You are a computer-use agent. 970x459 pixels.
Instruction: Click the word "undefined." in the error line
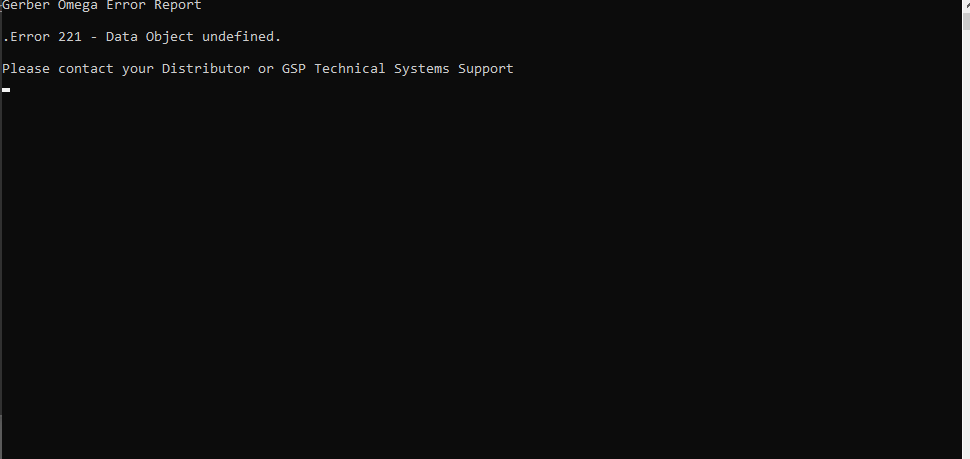click(x=241, y=36)
